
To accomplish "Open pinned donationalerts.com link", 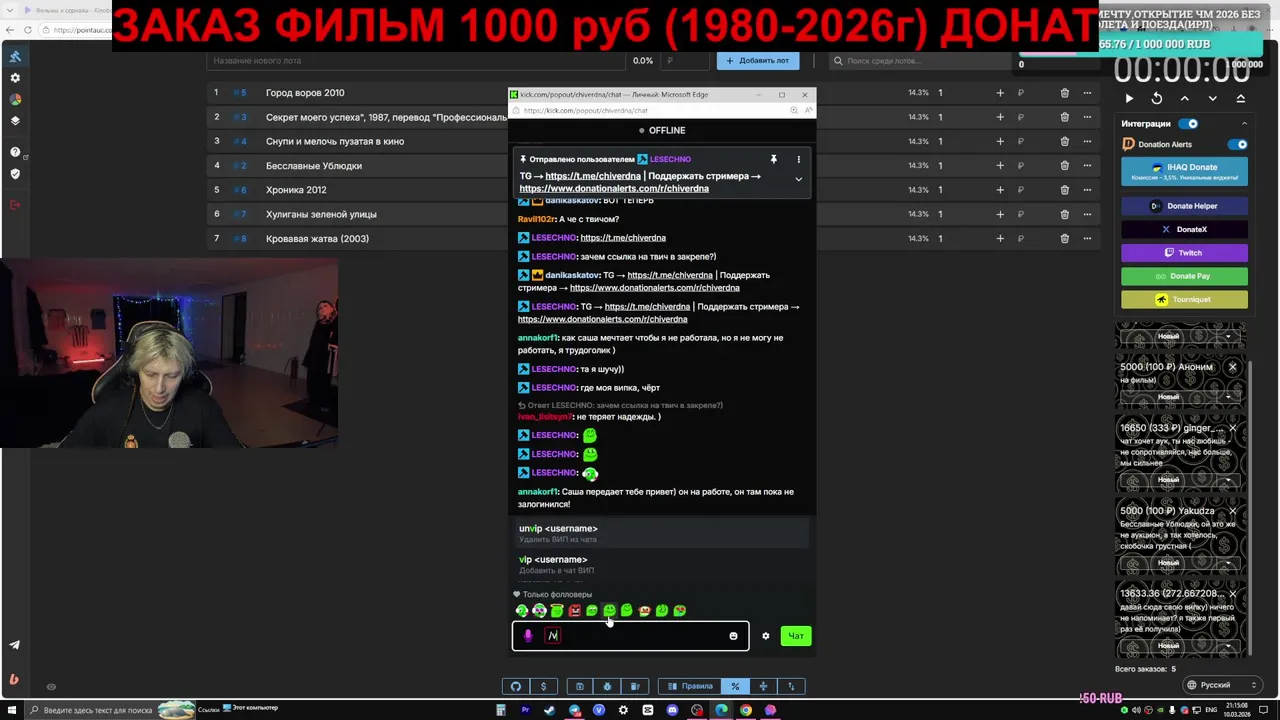I will point(614,188).
